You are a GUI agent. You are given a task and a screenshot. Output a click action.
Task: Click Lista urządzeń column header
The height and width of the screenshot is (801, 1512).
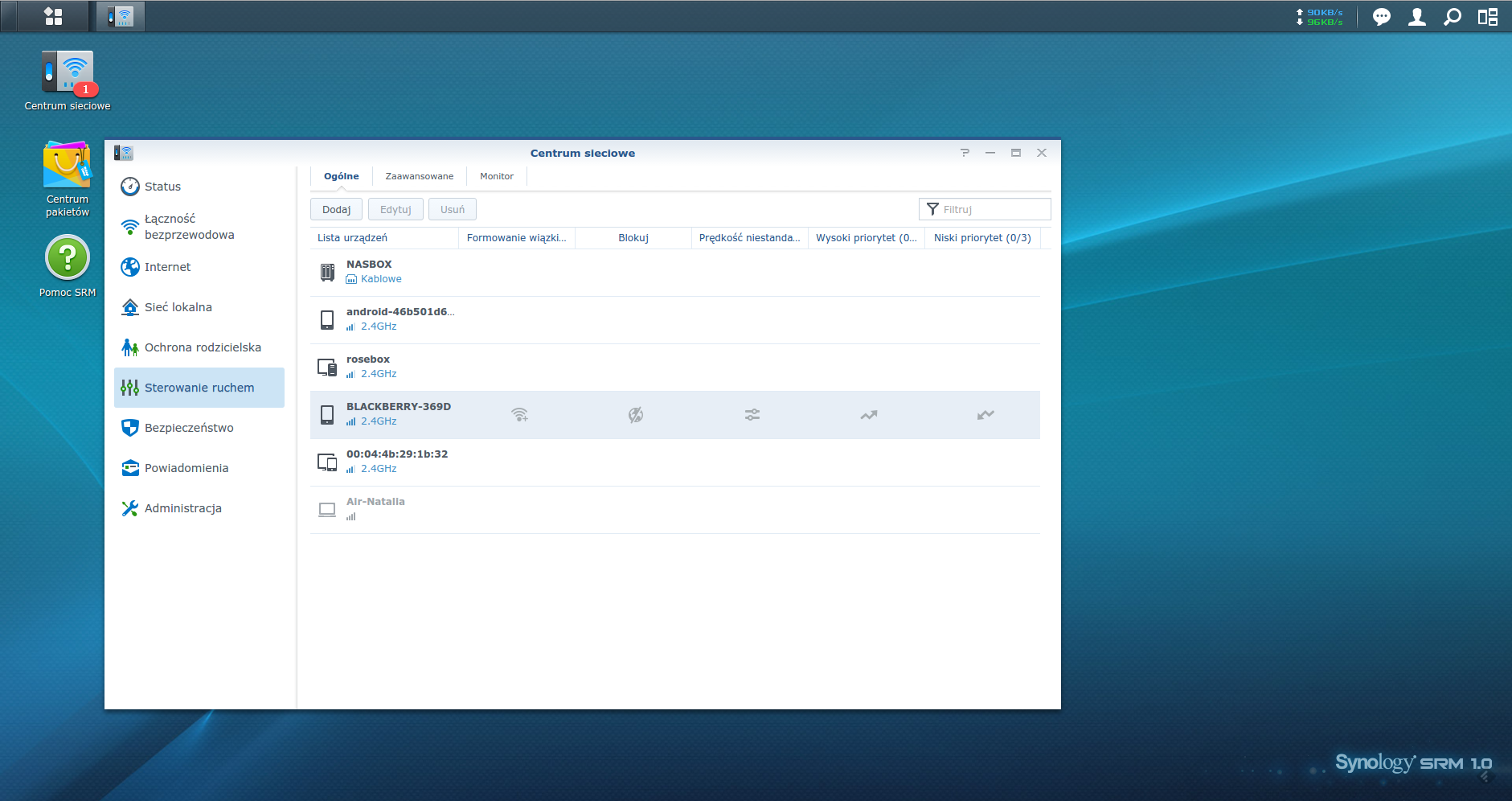click(x=384, y=238)
